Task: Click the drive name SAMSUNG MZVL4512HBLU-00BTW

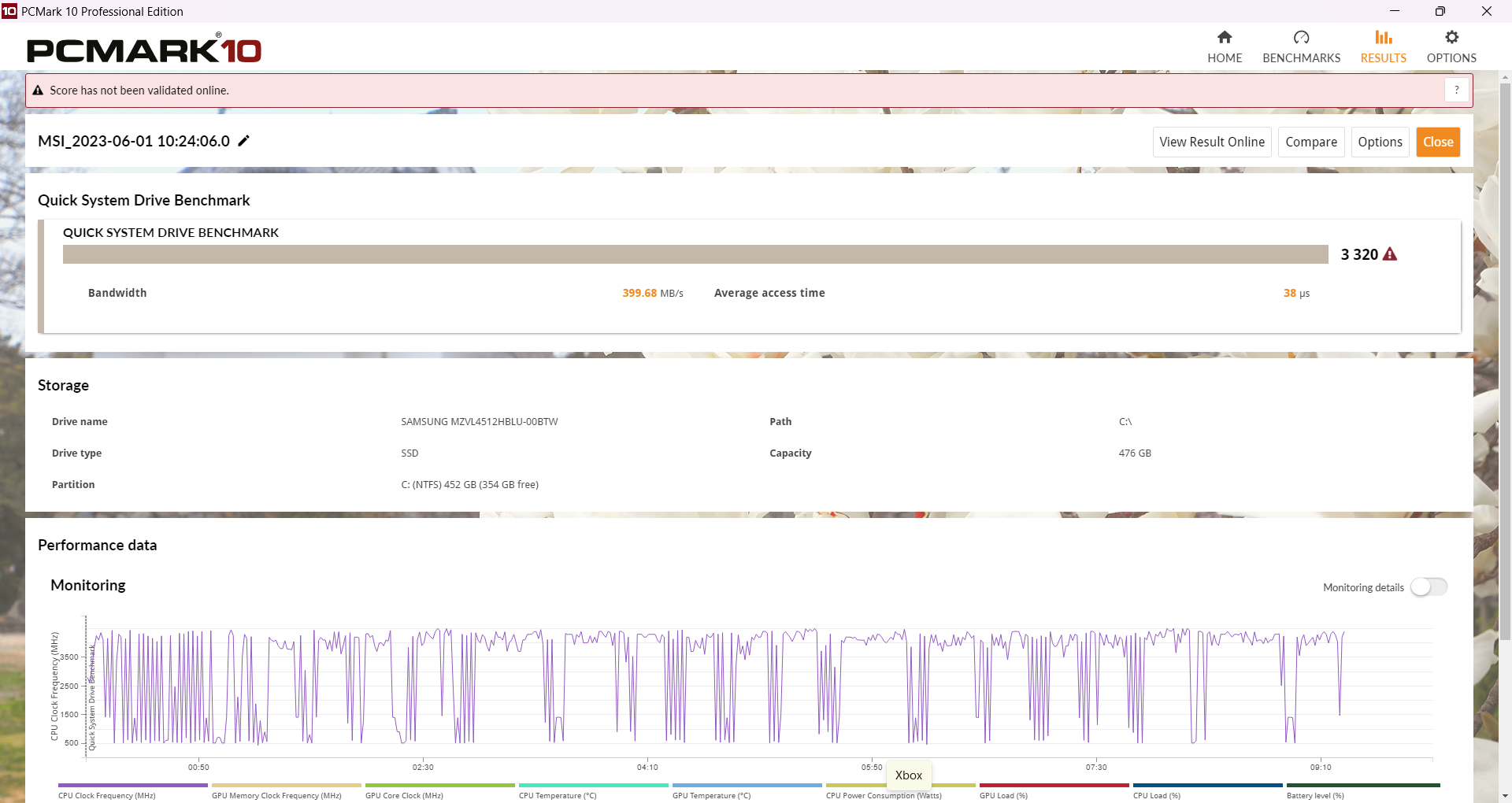Action: point(480,422)
